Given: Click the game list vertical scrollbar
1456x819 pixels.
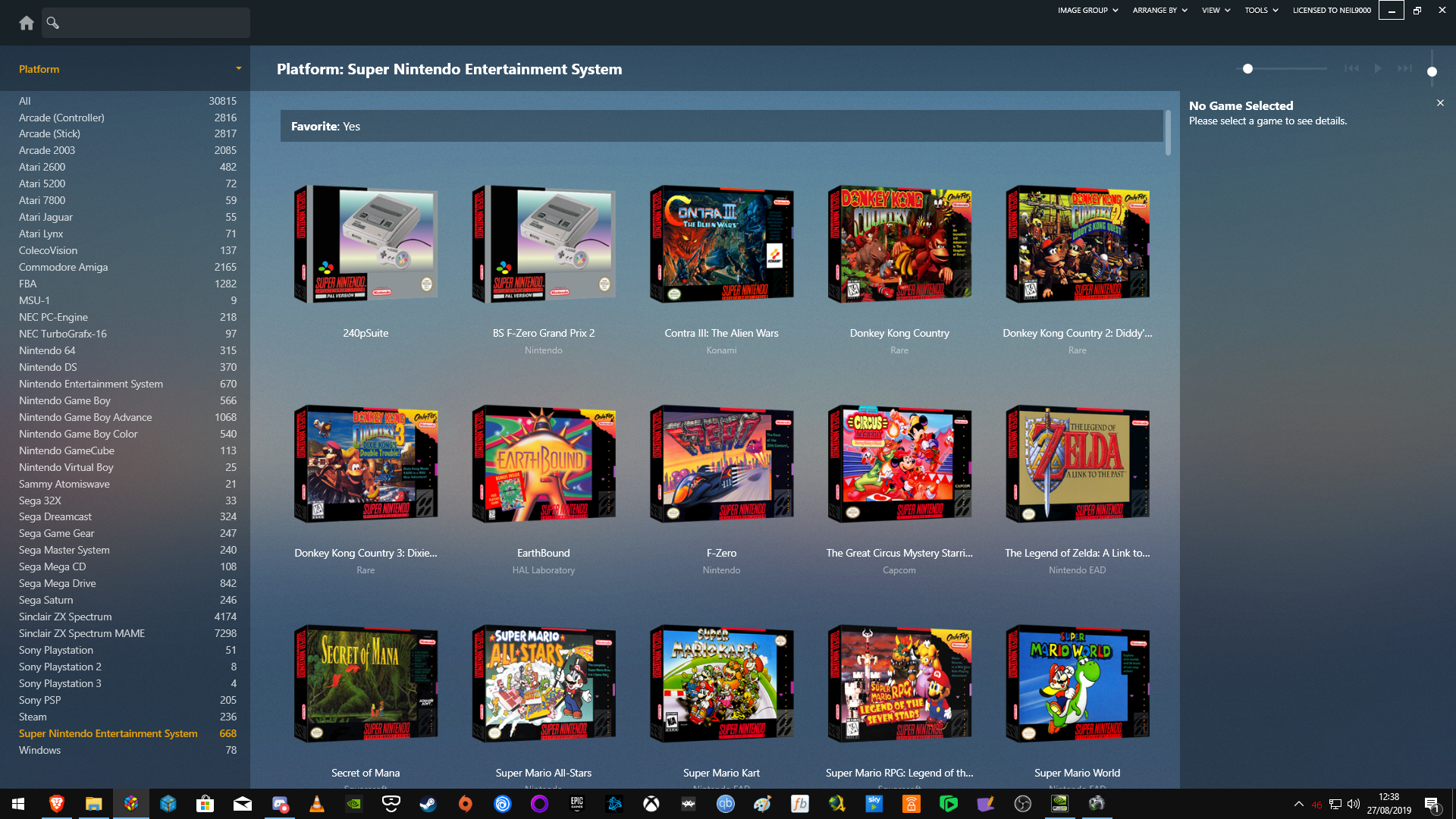Looking at the screenshot, I should coord(1168,133).
